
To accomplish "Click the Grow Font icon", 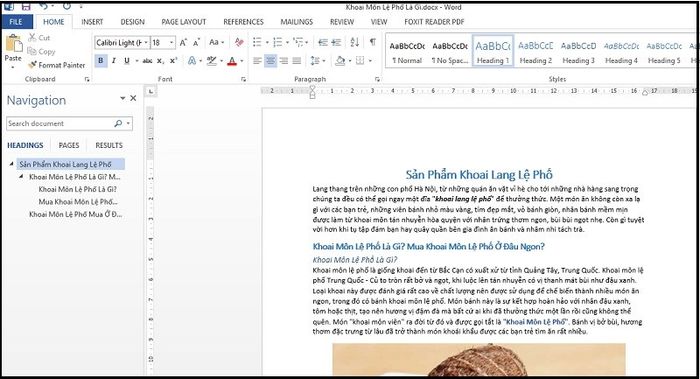I will click(x=183, y=43).
